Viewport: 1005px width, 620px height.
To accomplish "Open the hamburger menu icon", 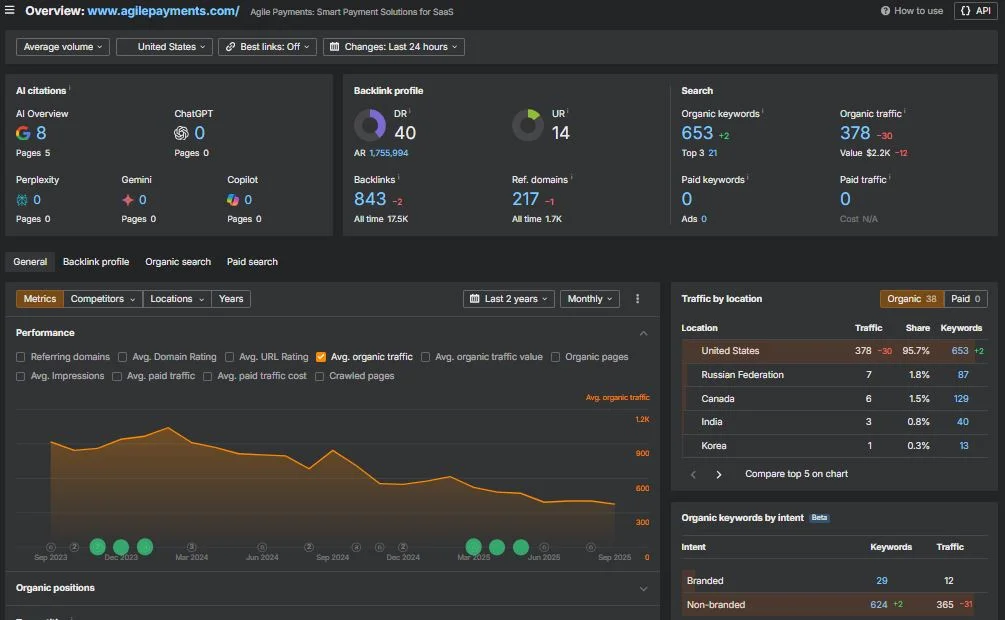I will coord(10,10).
